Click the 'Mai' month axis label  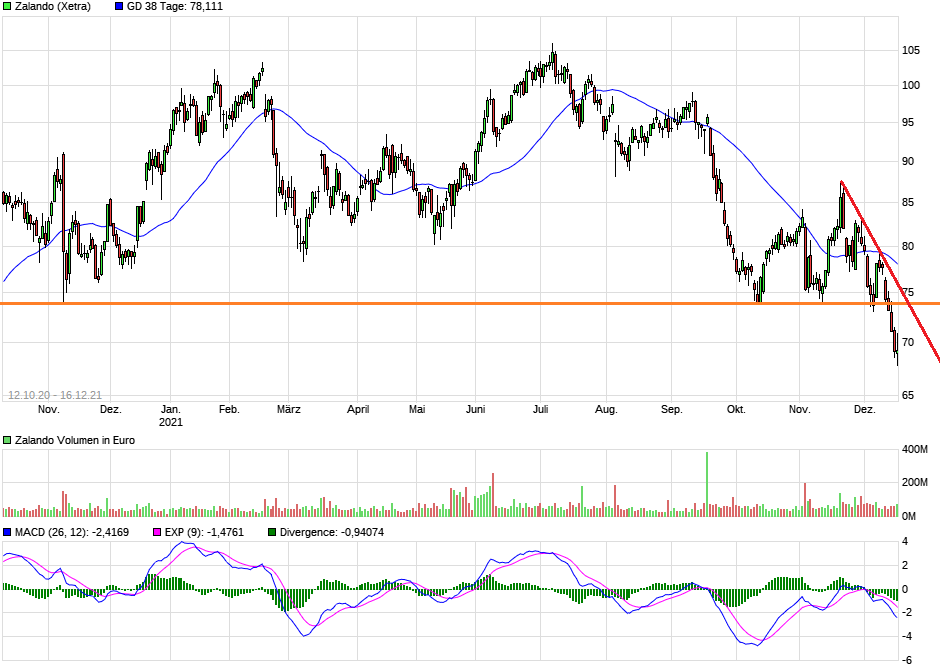[x=417, y=410]
